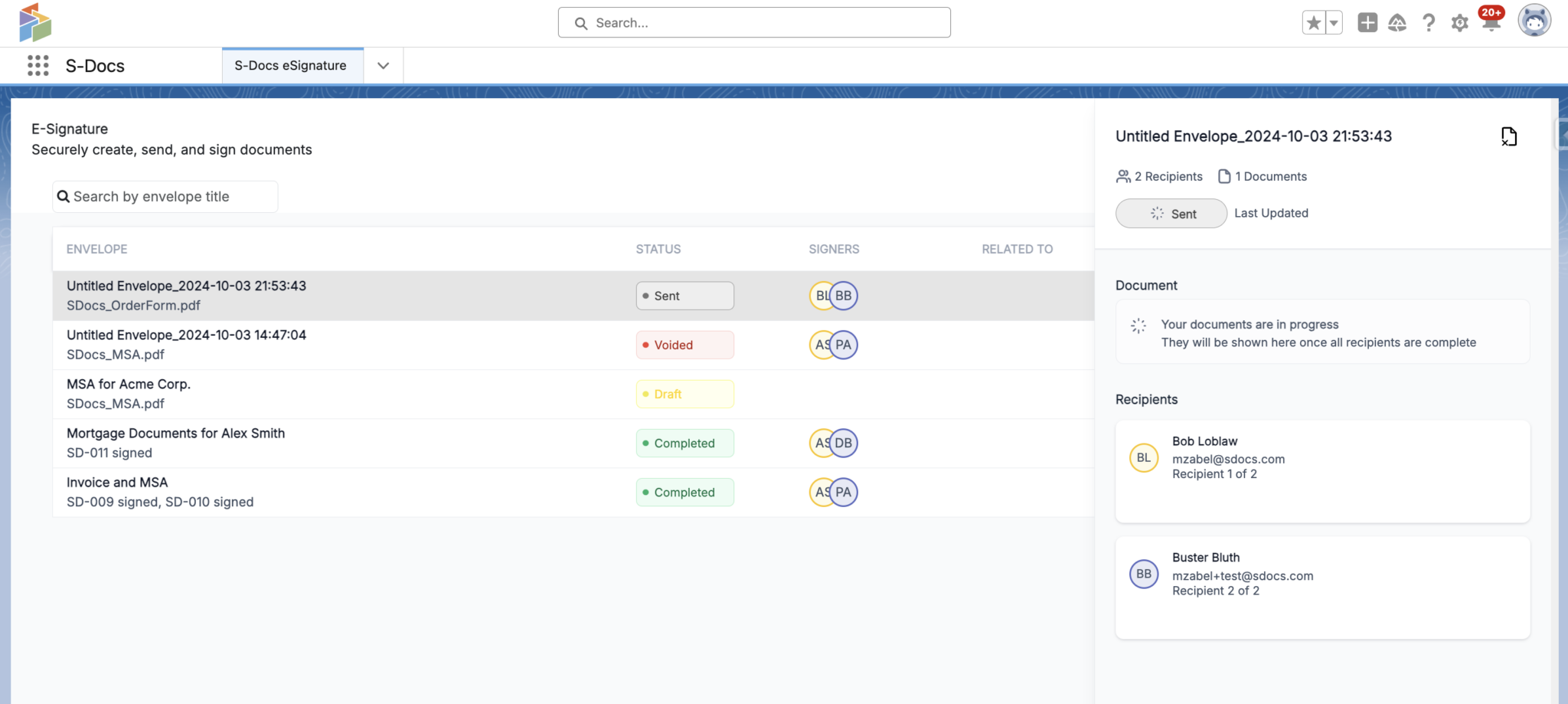
Task: Open notifications bell showing 20+
Action: click(1490, 22)
